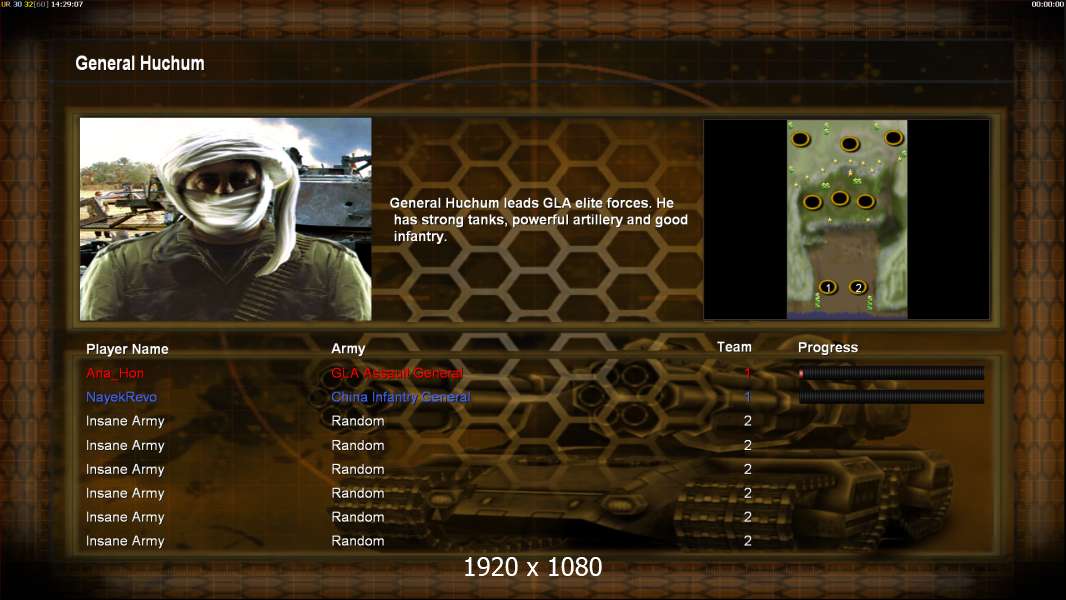Click start position 1 marker on minimap

coord(827,287)
